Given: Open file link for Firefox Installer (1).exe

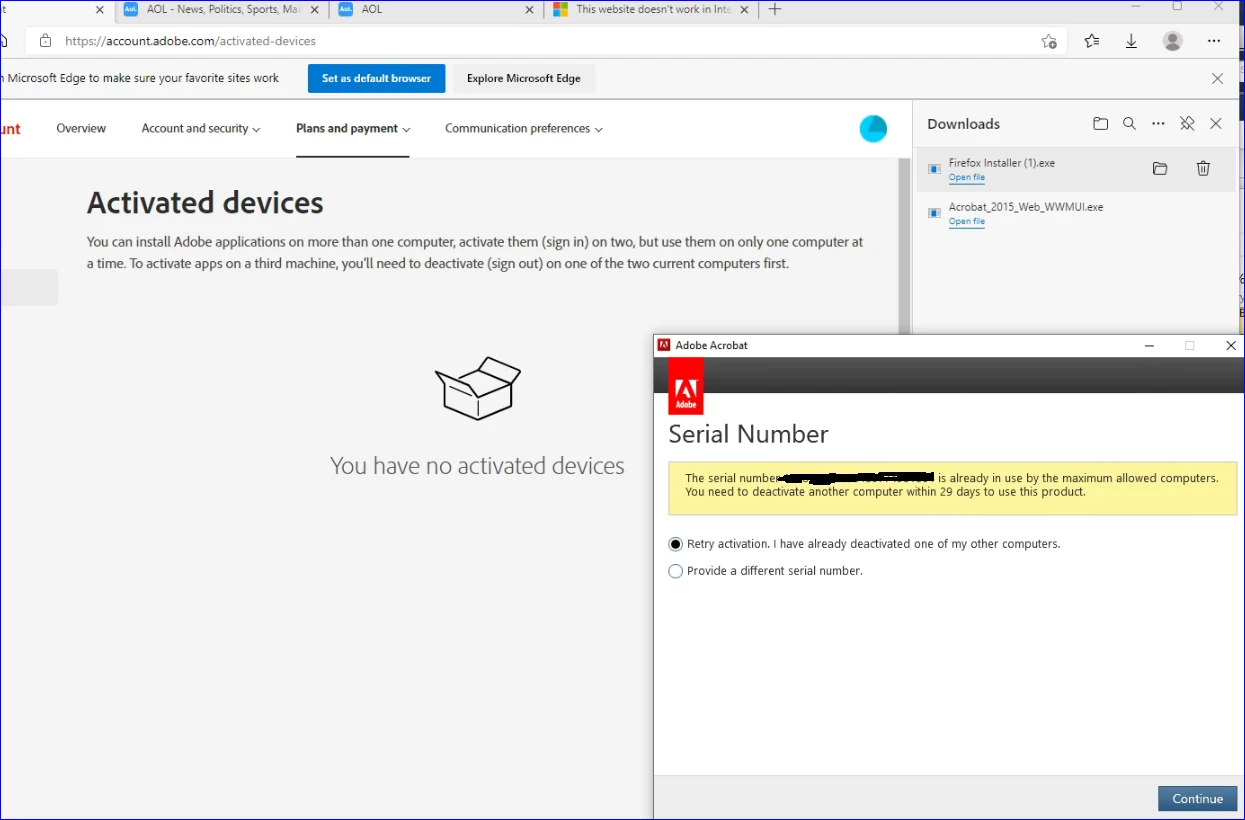Looking at the screenshot, I should (x=967, y=178).
